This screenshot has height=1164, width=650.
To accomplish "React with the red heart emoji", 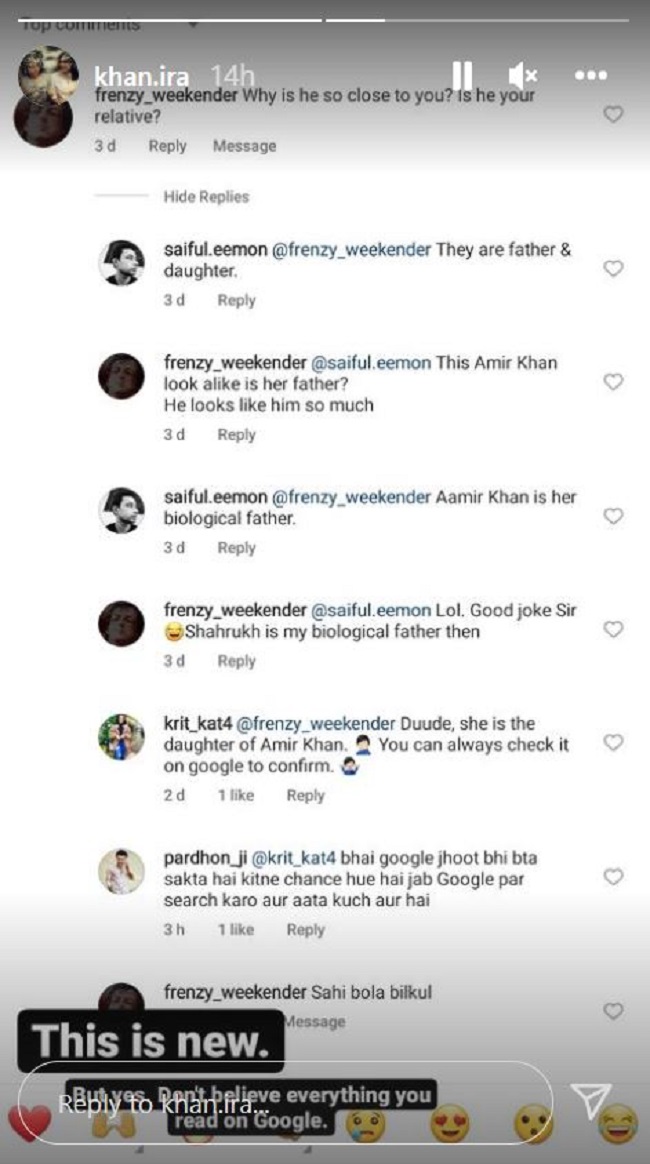I will coord(28,1124).
